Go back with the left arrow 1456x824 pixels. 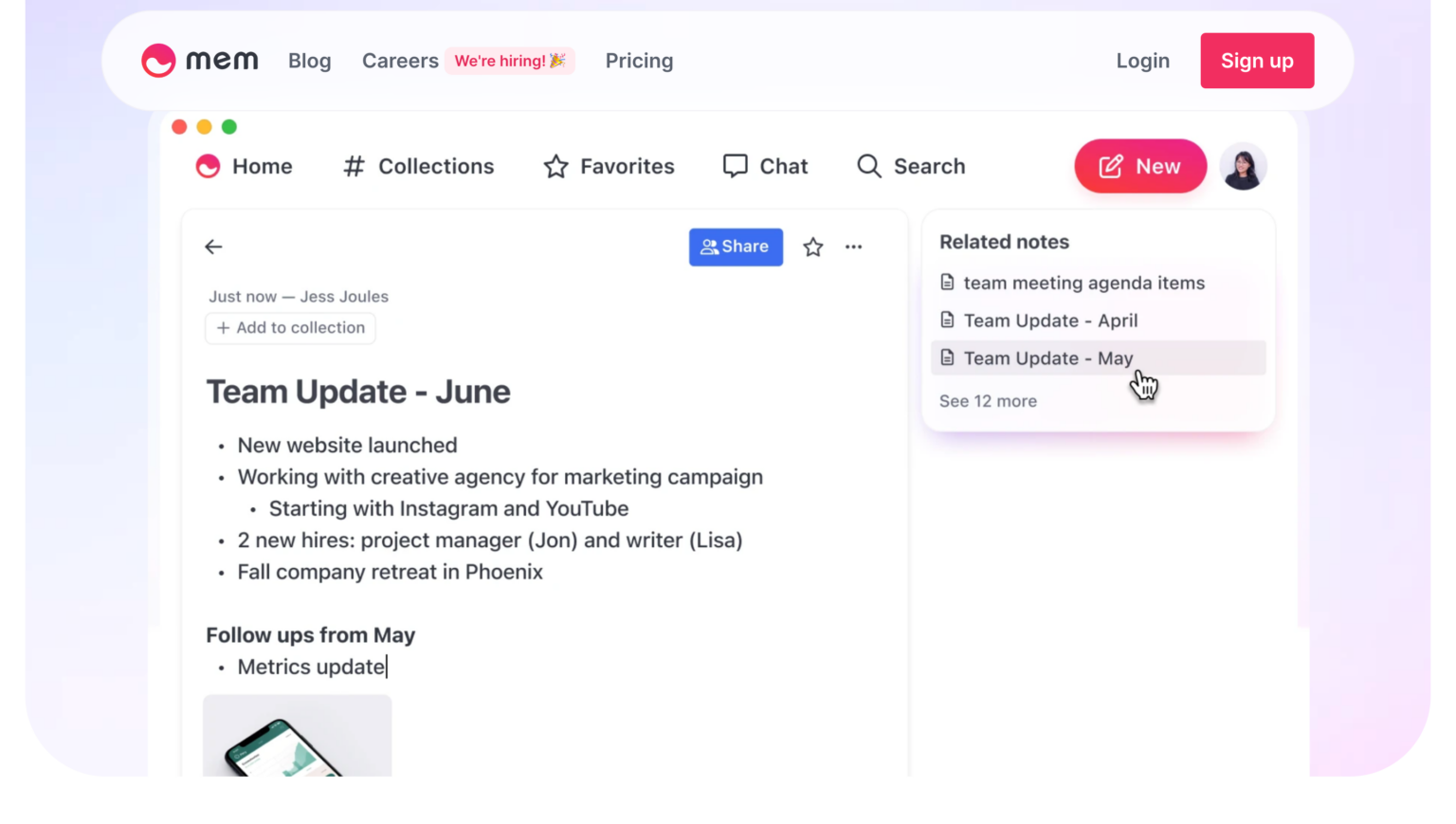(213, 247)
